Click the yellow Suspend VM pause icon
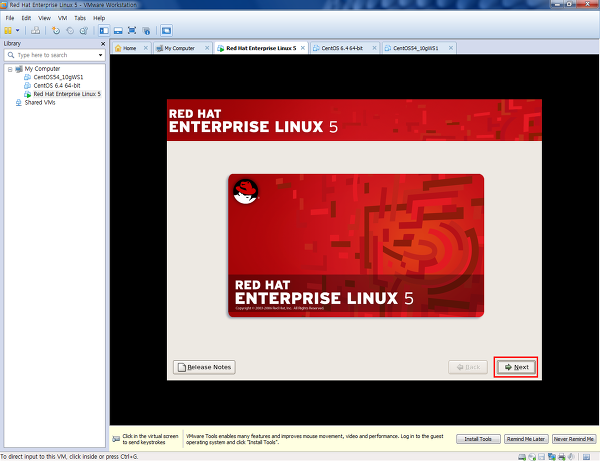 click(x=8, y=31)
